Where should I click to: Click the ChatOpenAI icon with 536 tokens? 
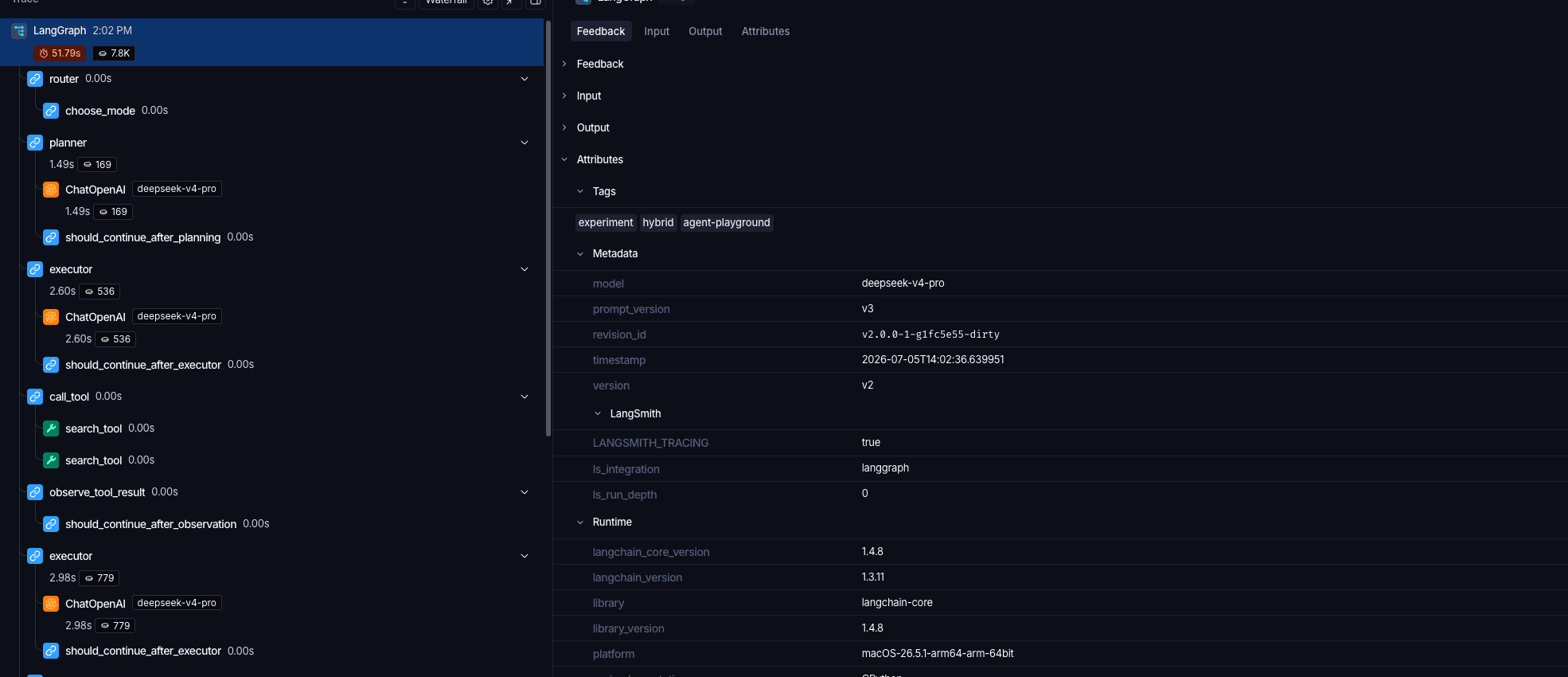[51, 317]
